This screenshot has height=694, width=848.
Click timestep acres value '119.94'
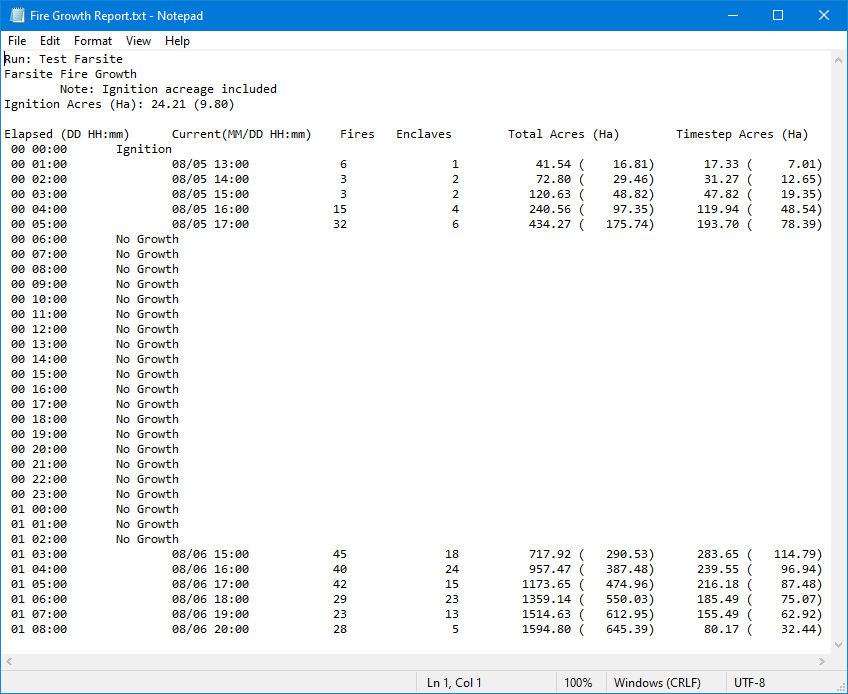tap(718, 209)
